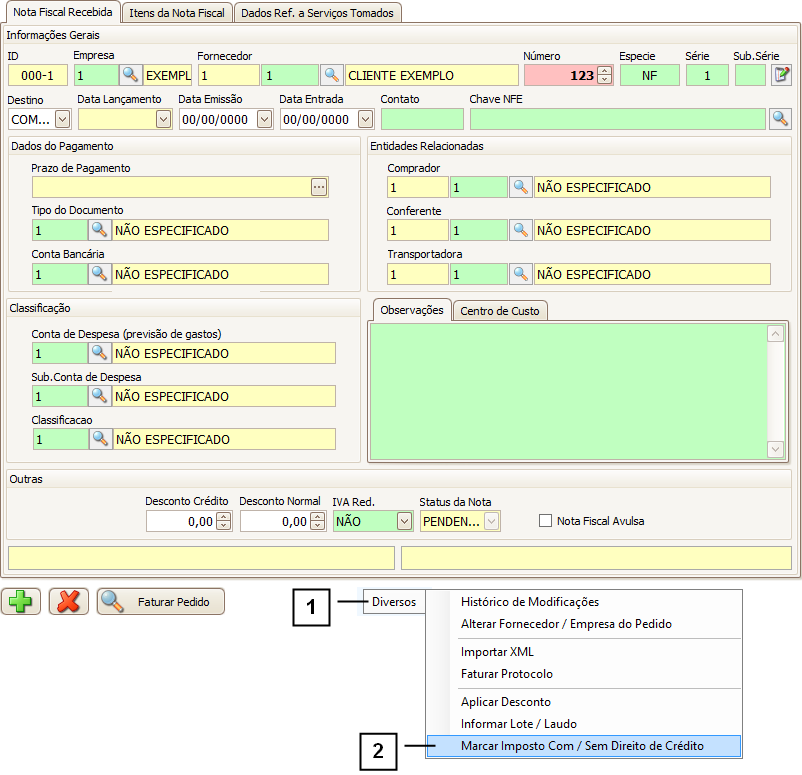
Task: Click the Faturar Pedido button
Action: pos(161,601)
